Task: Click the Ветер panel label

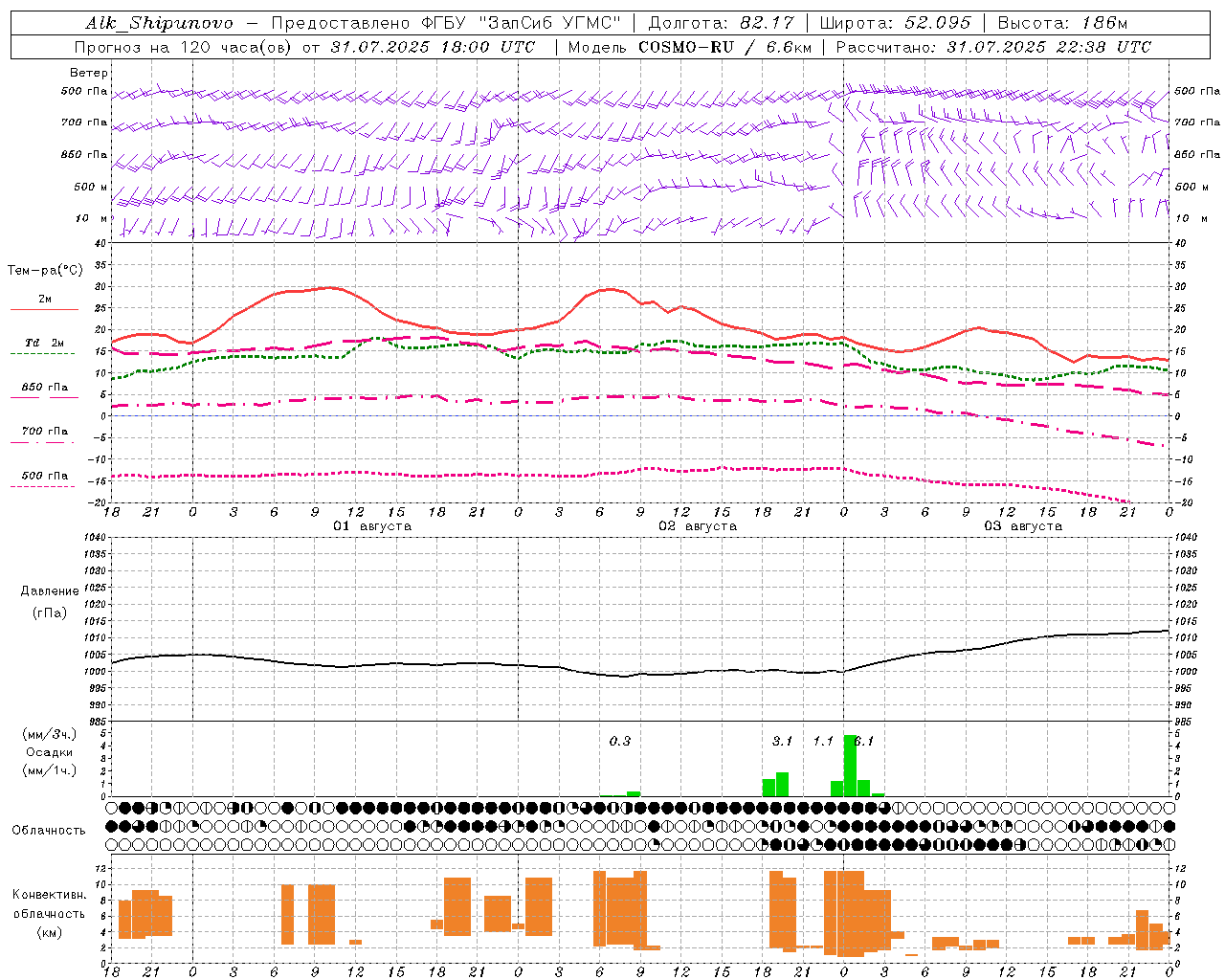Action: pyautogui.click(x=89, y=73)
